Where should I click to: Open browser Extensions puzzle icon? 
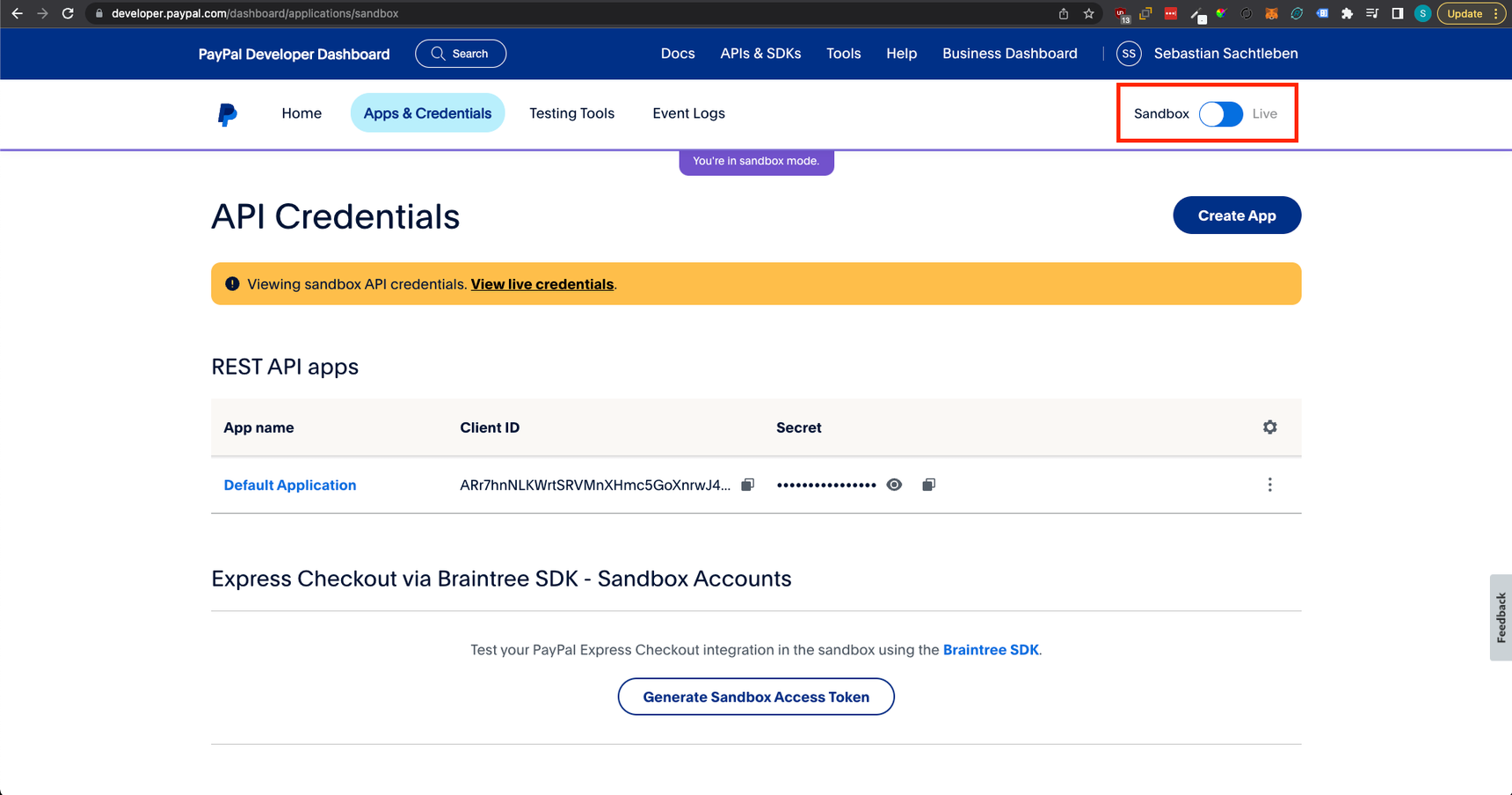tap(1347, 13)
